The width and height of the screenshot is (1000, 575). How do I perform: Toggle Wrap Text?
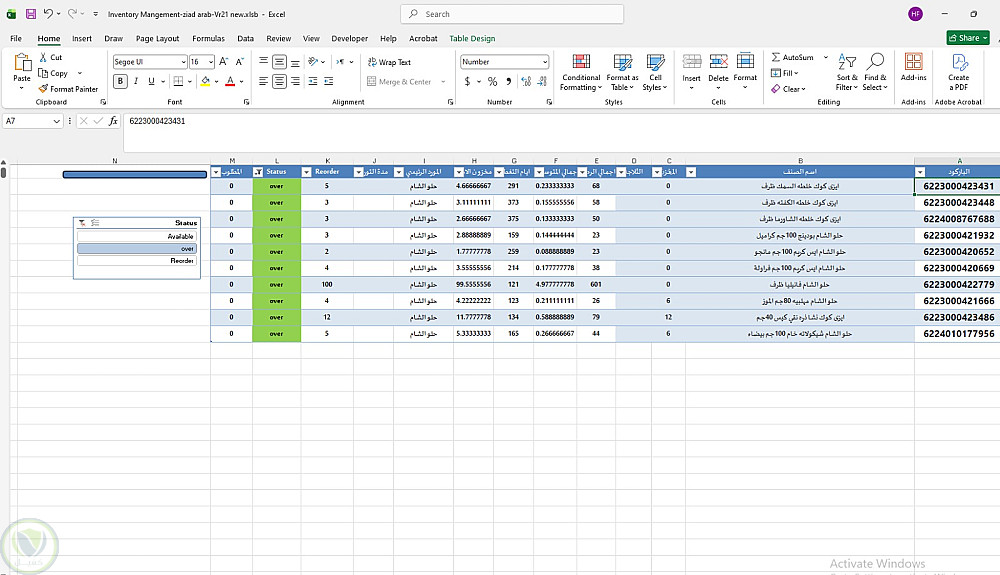(x=389, y=62)
